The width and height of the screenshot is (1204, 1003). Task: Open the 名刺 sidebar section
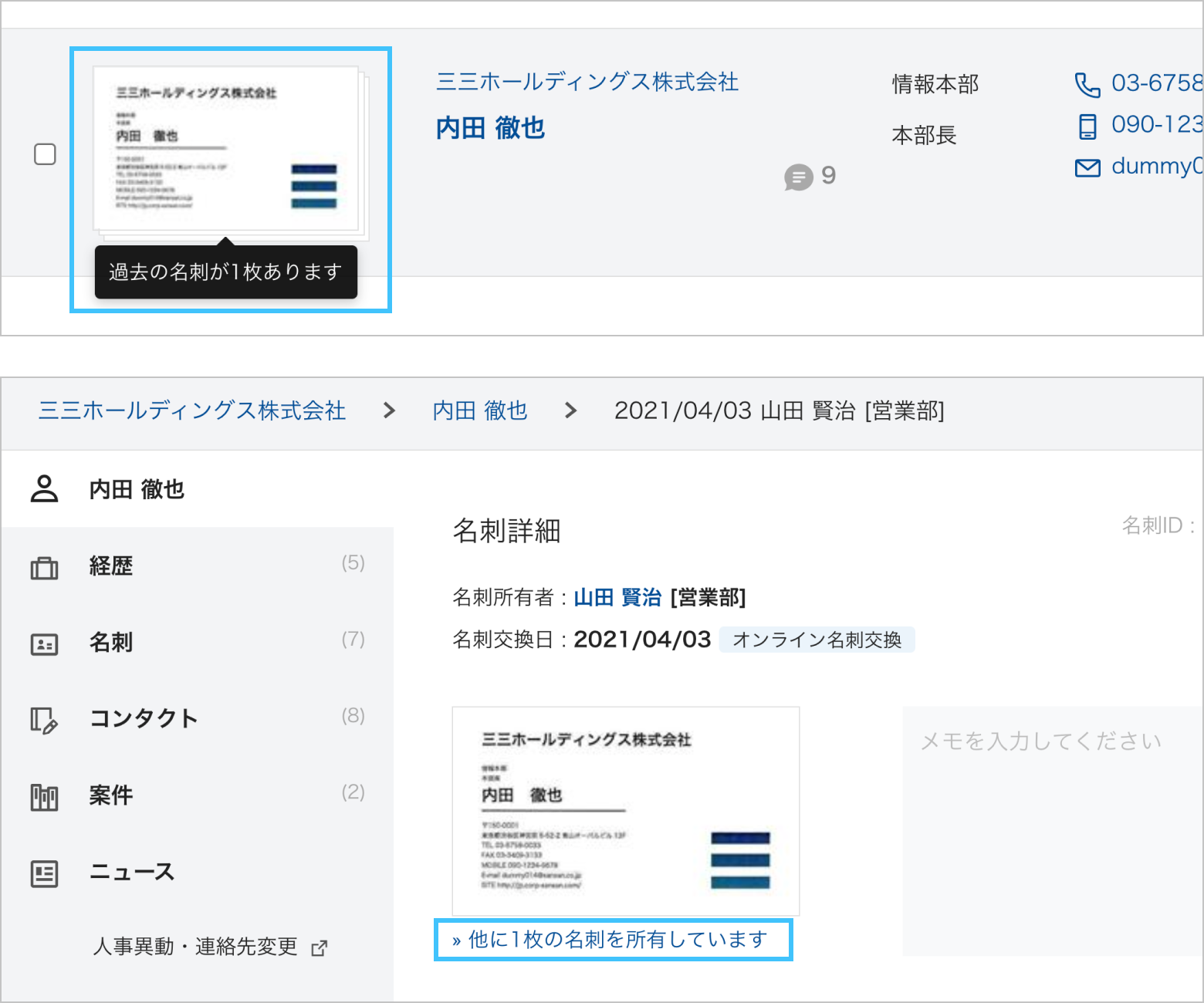[x=198, y=643]
